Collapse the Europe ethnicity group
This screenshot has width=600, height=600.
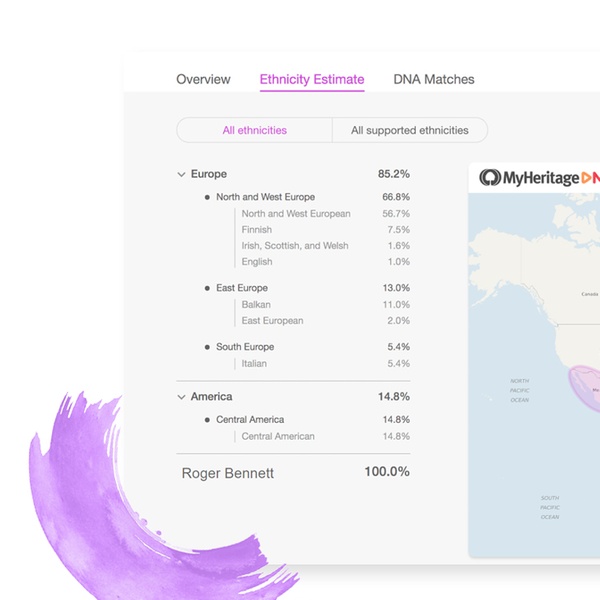point(181,175)
